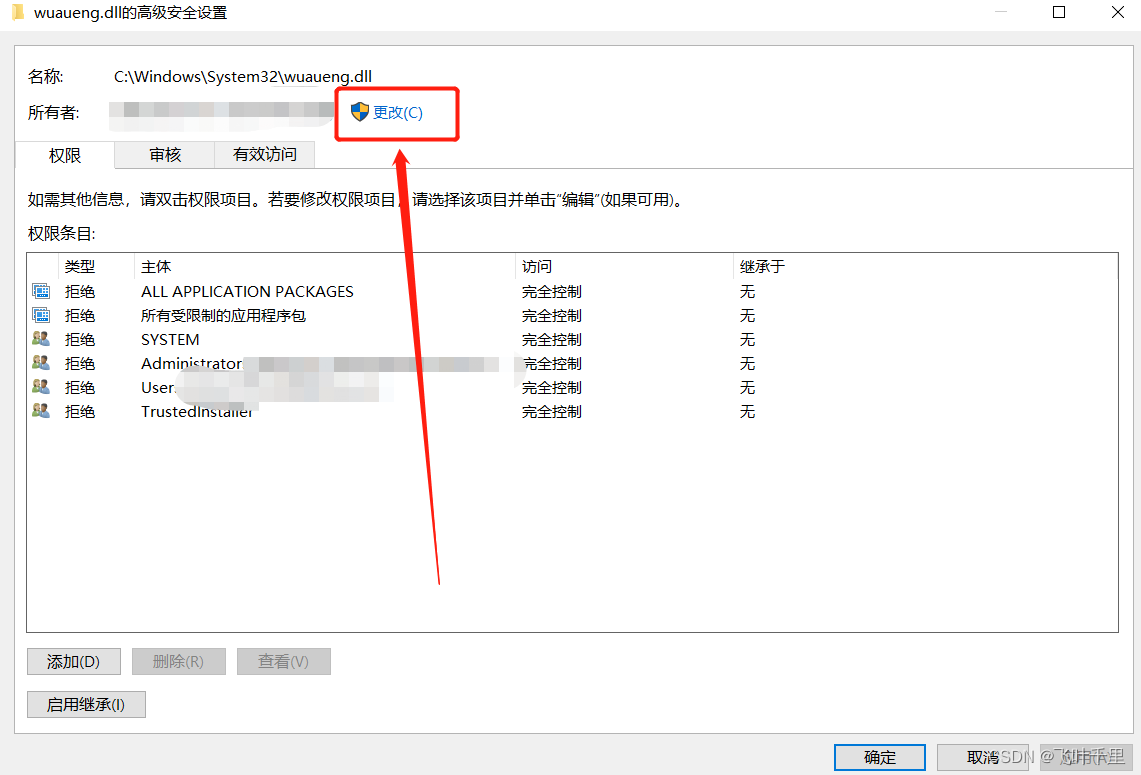Screen dimensions: 1141x775
Task: Click the user icon in Users row
Action: click(x=41, y=387)
